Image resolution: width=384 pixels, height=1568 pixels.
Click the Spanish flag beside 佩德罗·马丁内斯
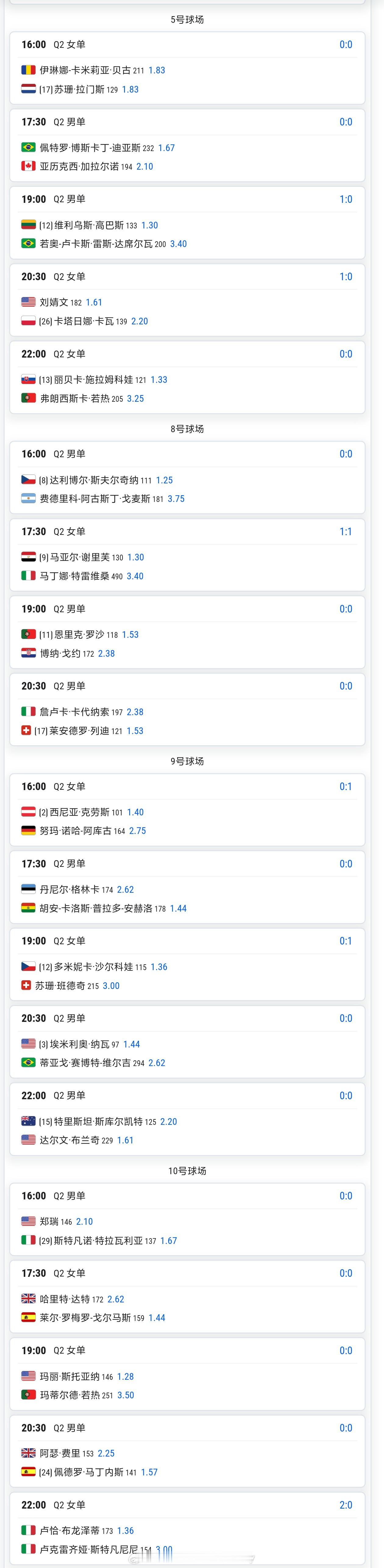(x=28, y=1472)
